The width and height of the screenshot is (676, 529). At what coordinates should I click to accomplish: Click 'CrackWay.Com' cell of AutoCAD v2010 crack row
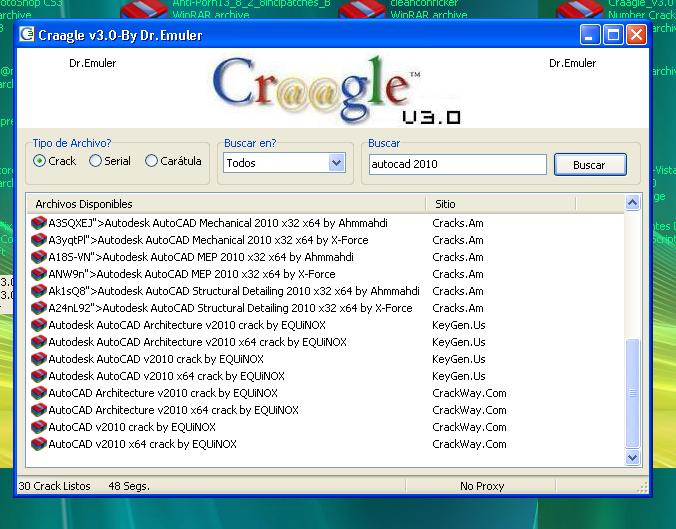tap(469, 427)
